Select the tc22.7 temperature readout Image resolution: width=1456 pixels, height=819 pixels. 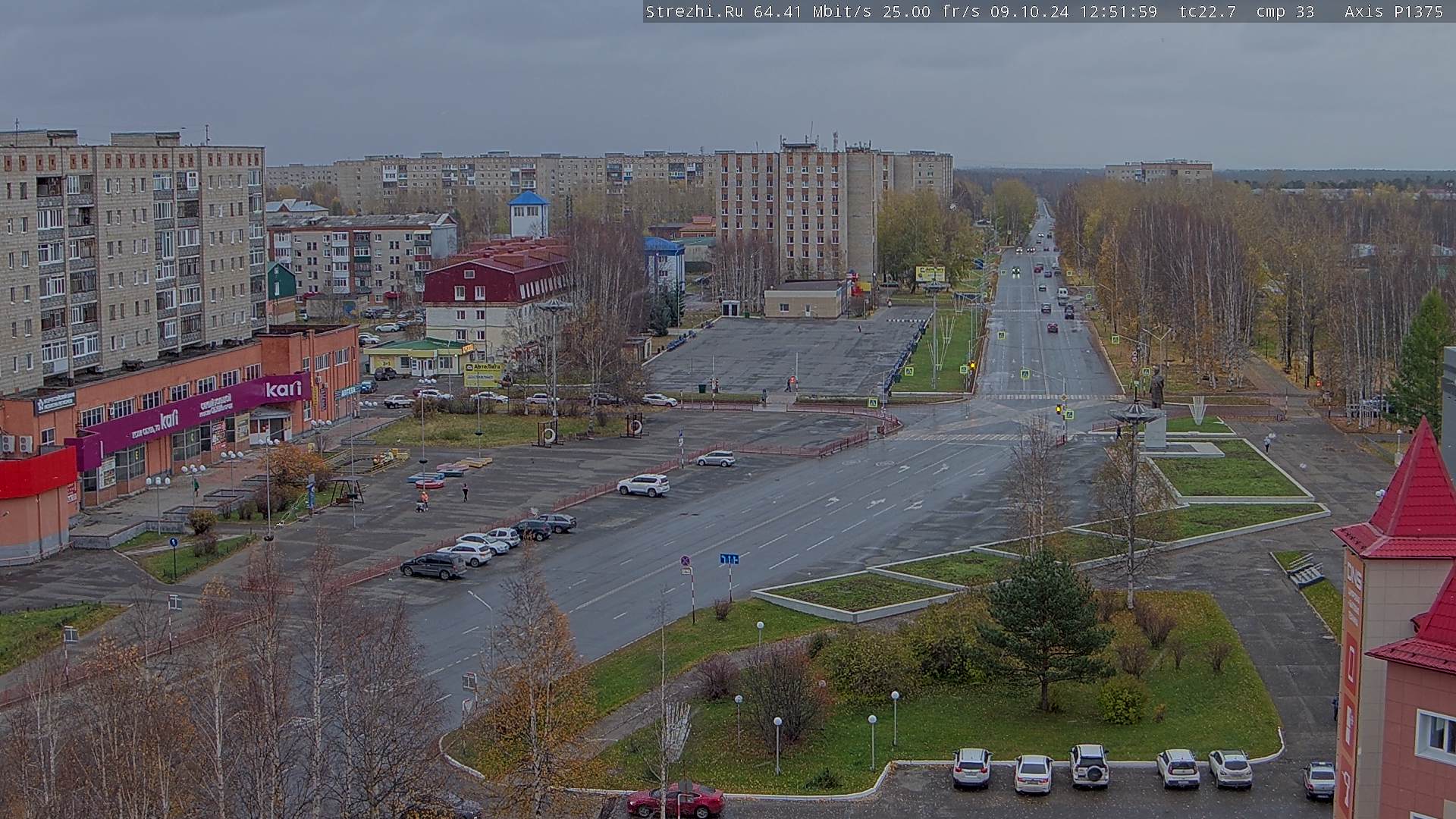pyautogui.click(x=1207, y=11)
